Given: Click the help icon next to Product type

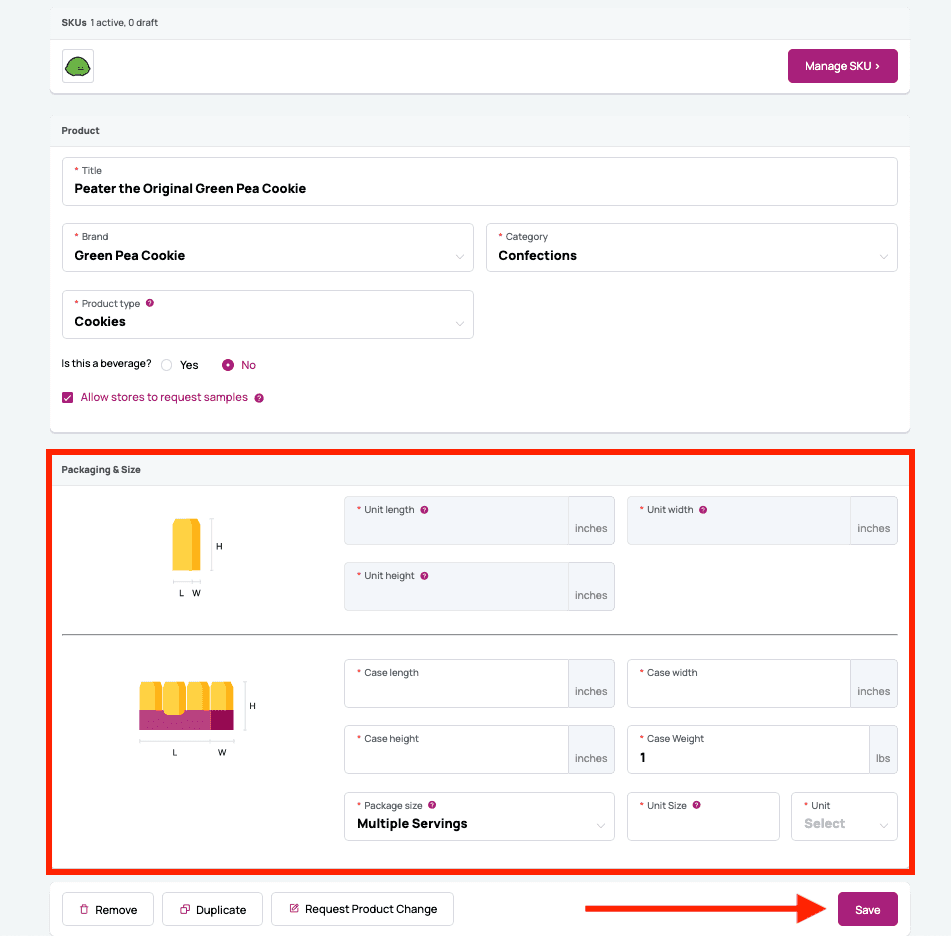Looking at the screenshot, I should click(x=149, y=302).
